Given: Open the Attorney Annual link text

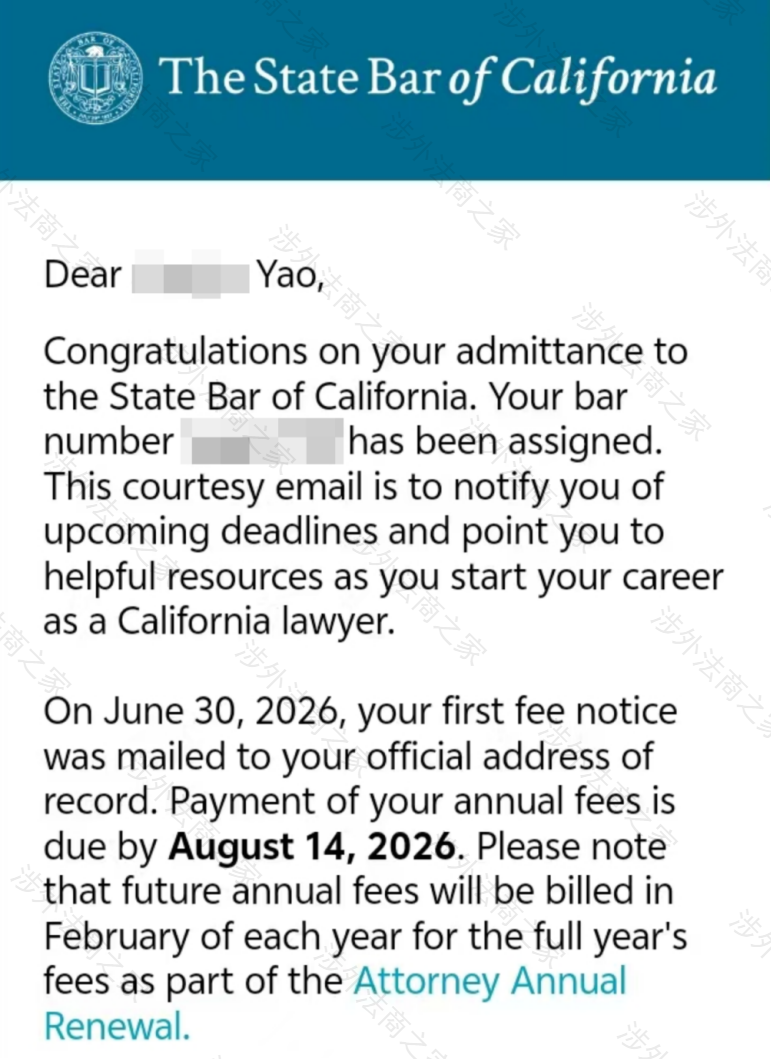Looking at the screenshot, I should click(490, 981).
